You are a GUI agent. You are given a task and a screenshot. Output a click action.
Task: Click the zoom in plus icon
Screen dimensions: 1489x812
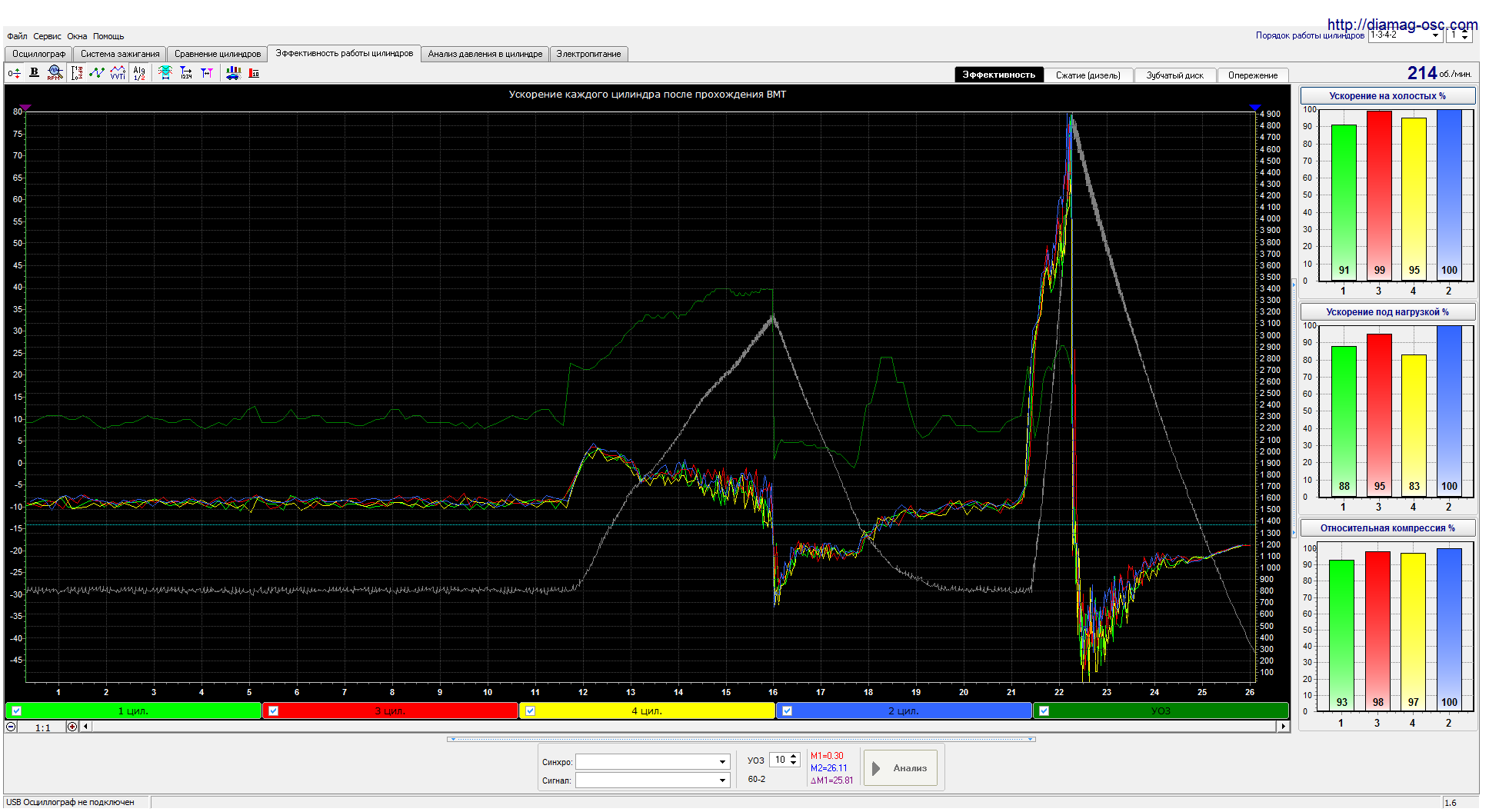click(72, 727)
